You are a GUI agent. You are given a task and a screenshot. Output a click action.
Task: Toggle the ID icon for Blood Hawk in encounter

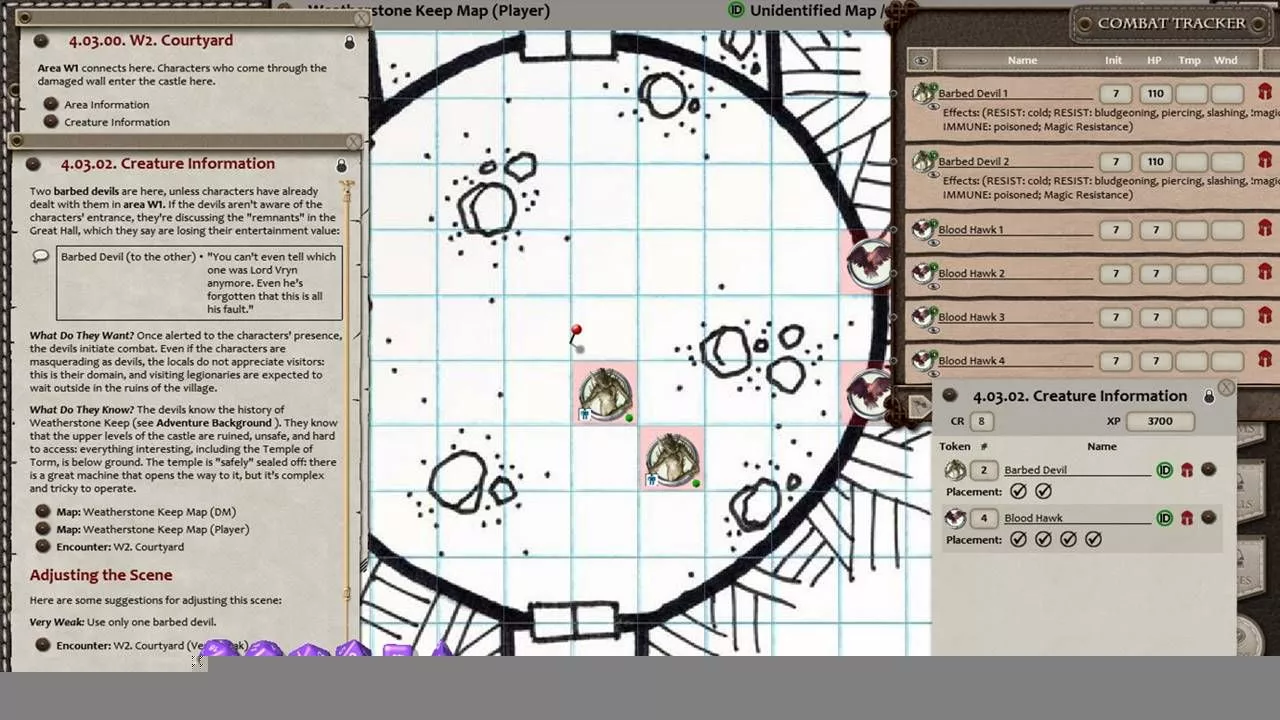(1165, 518)
